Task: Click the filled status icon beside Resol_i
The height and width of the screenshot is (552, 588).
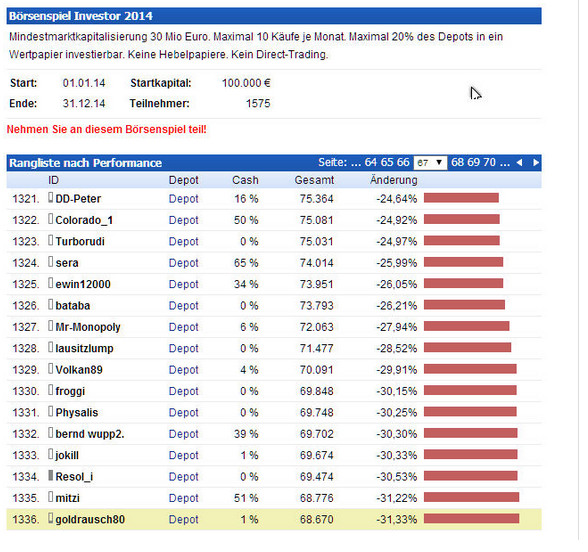Action: click(x=51, y=476)
